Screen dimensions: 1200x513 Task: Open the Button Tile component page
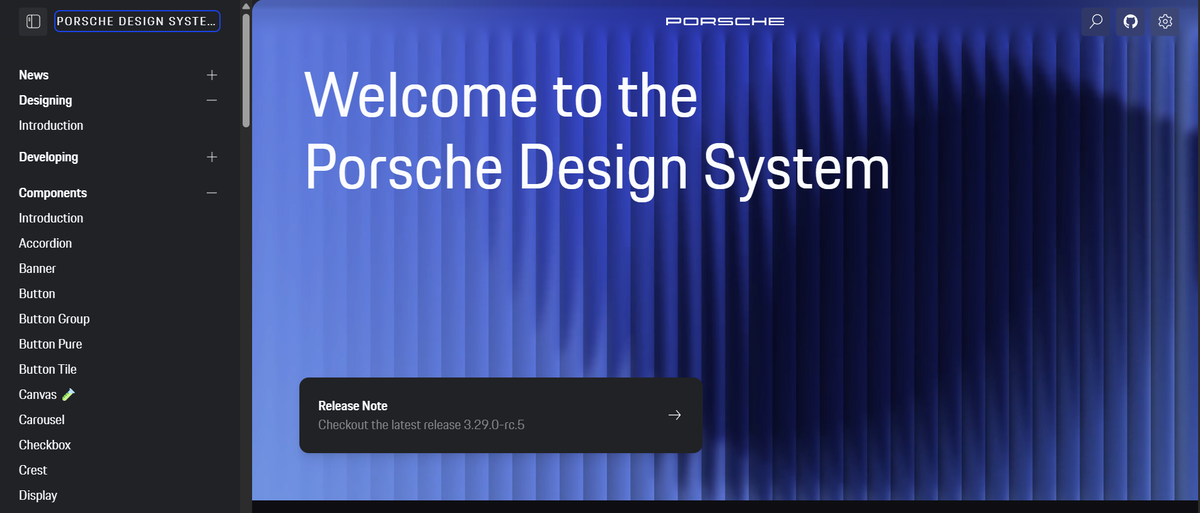[x=48, y=369]
